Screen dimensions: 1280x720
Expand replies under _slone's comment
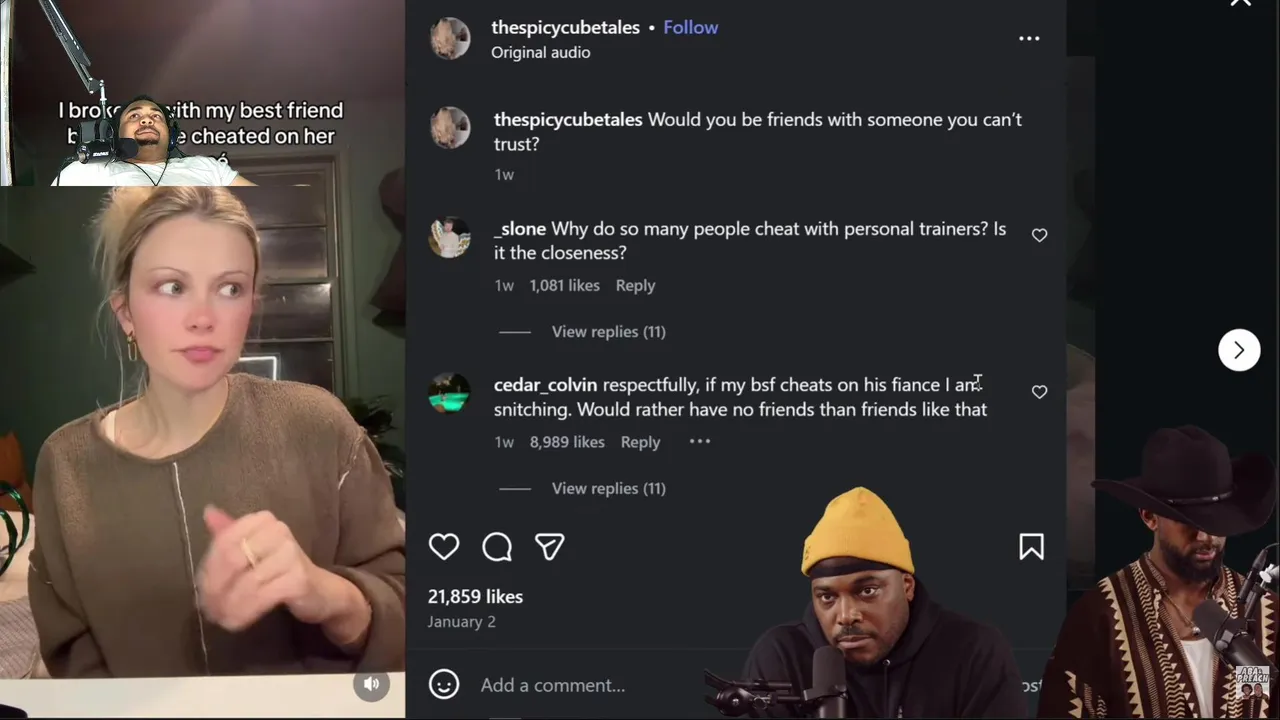(x=608, y=331)
